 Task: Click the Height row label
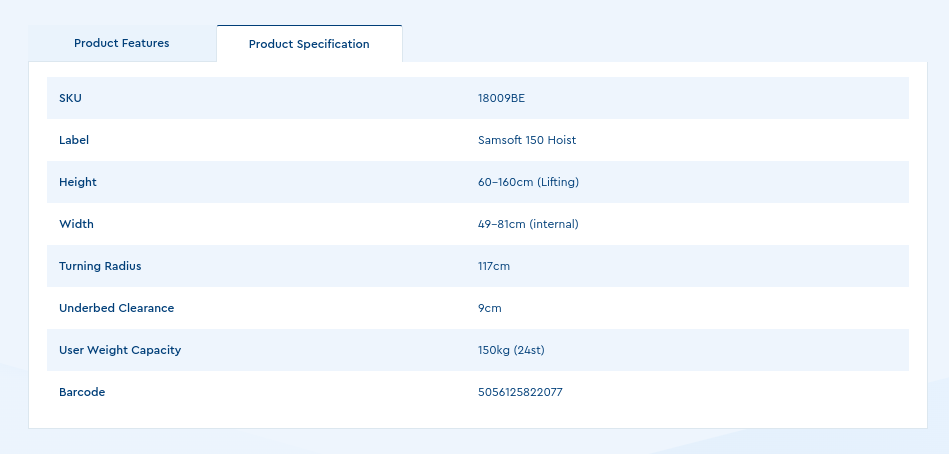pos(78,182)
